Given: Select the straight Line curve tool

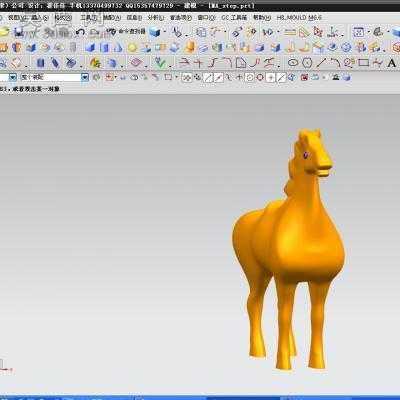Looking at the screenshot, I should 321,62.
